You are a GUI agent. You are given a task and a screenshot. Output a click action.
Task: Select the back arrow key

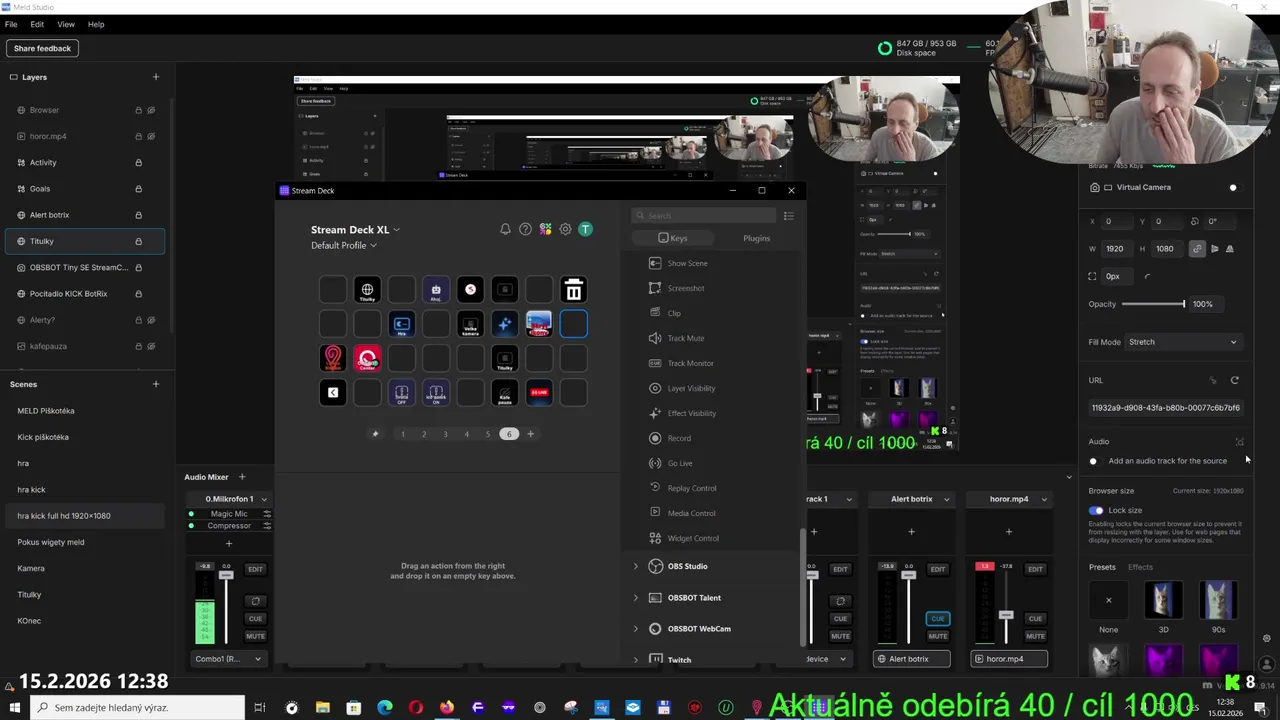[x=333, y=393]
